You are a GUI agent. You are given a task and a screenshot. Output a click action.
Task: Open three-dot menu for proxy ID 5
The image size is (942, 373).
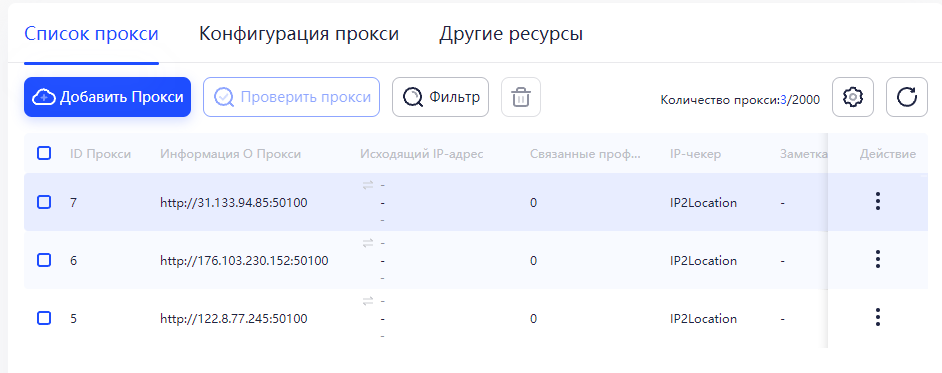coord(878,317)
